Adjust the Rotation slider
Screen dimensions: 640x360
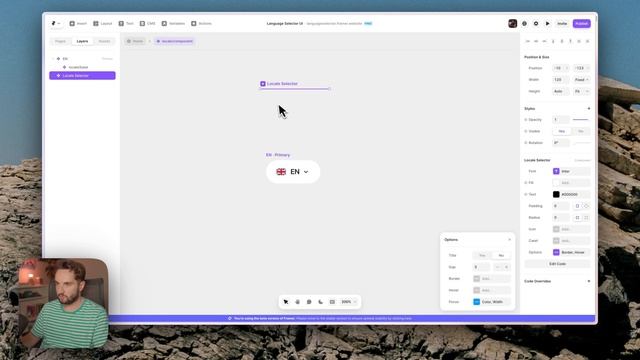[582, 143]
